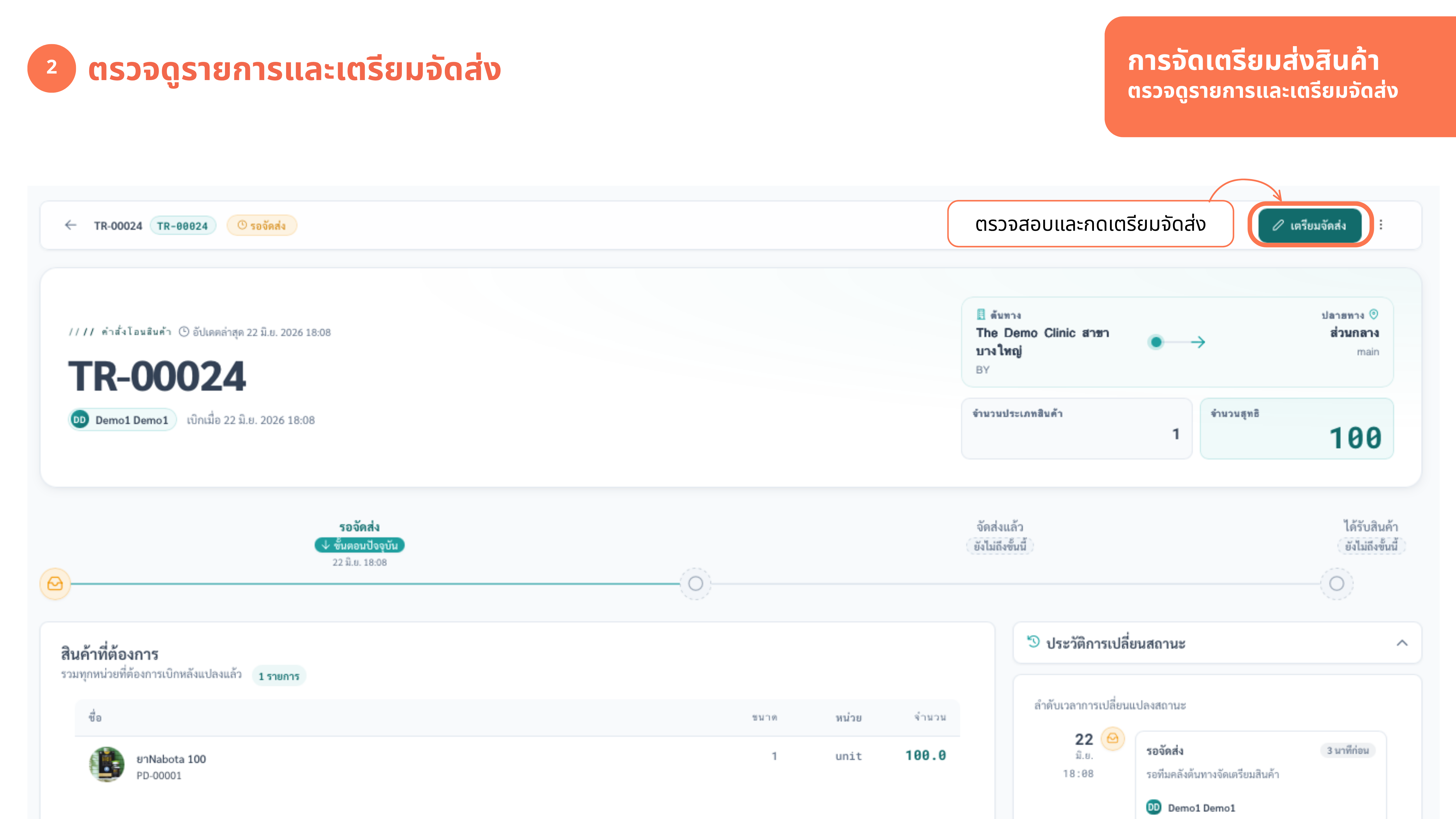Click the unit value in product row

pos(848,756)
